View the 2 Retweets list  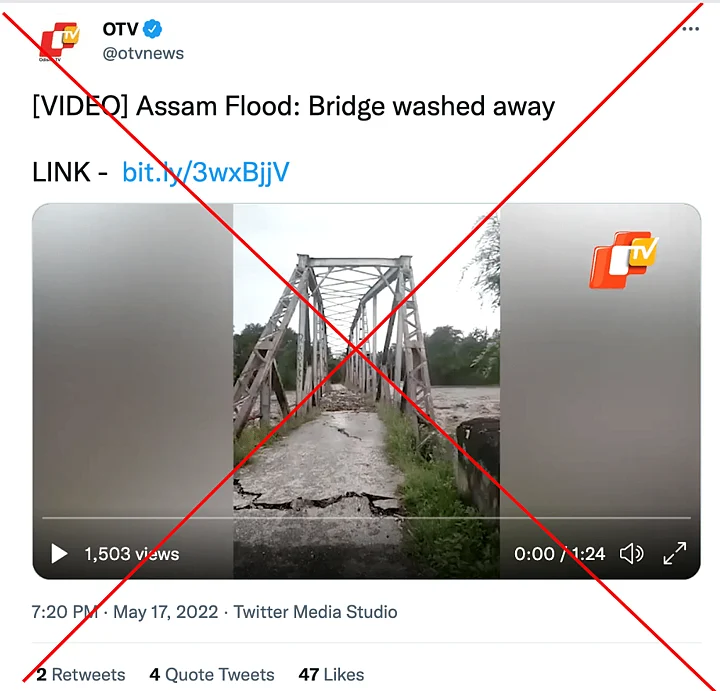tap(80, 675)
